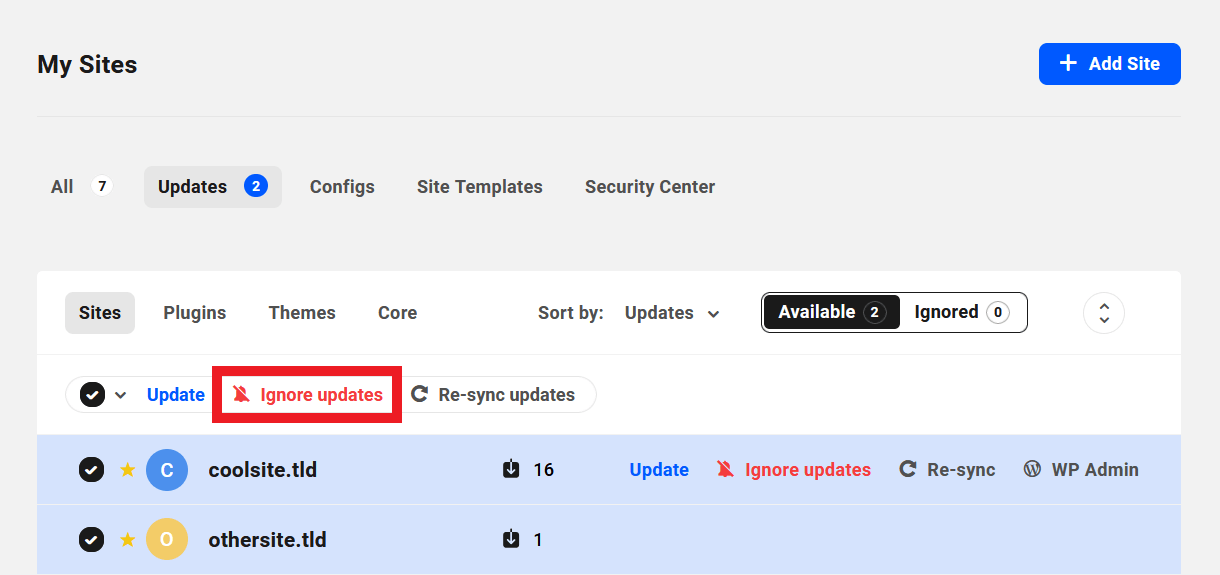Click the coolsite.tld blue C avatar
Image resolution: width=1220 pixels, height=575 pixels.
[167, 470]
